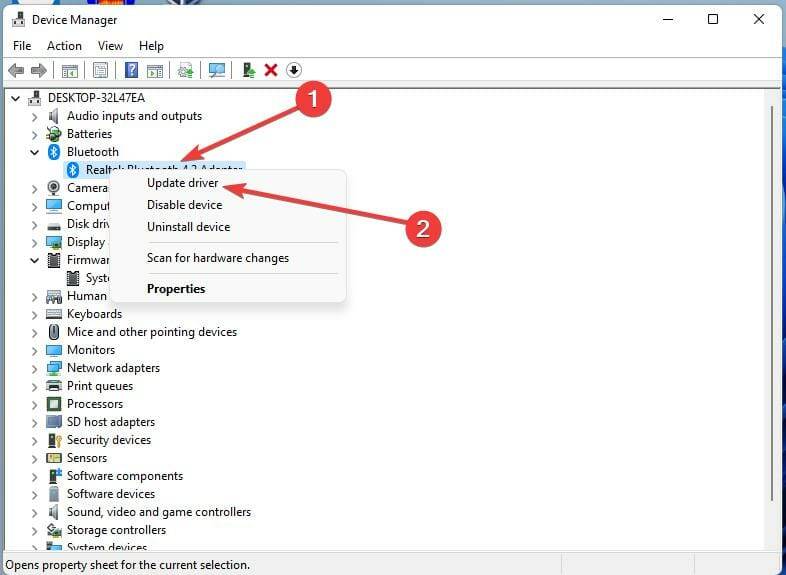
Task: Expand the Display adapters node
Action: click(35, 243)
